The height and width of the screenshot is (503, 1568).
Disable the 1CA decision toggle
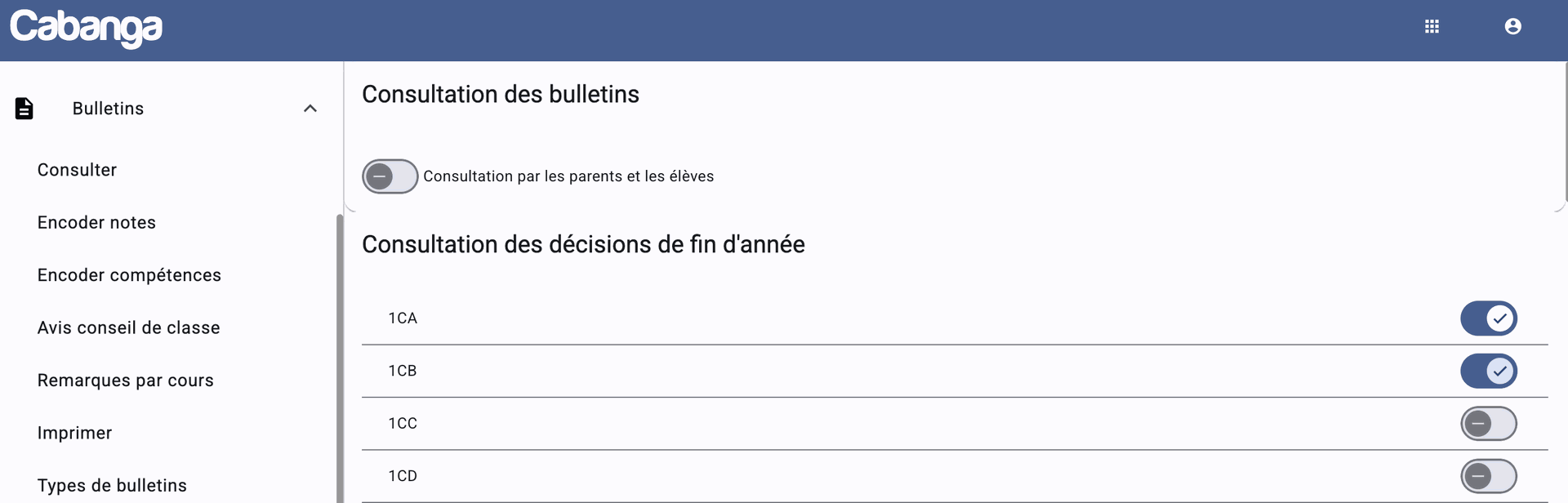(1488, 318)
